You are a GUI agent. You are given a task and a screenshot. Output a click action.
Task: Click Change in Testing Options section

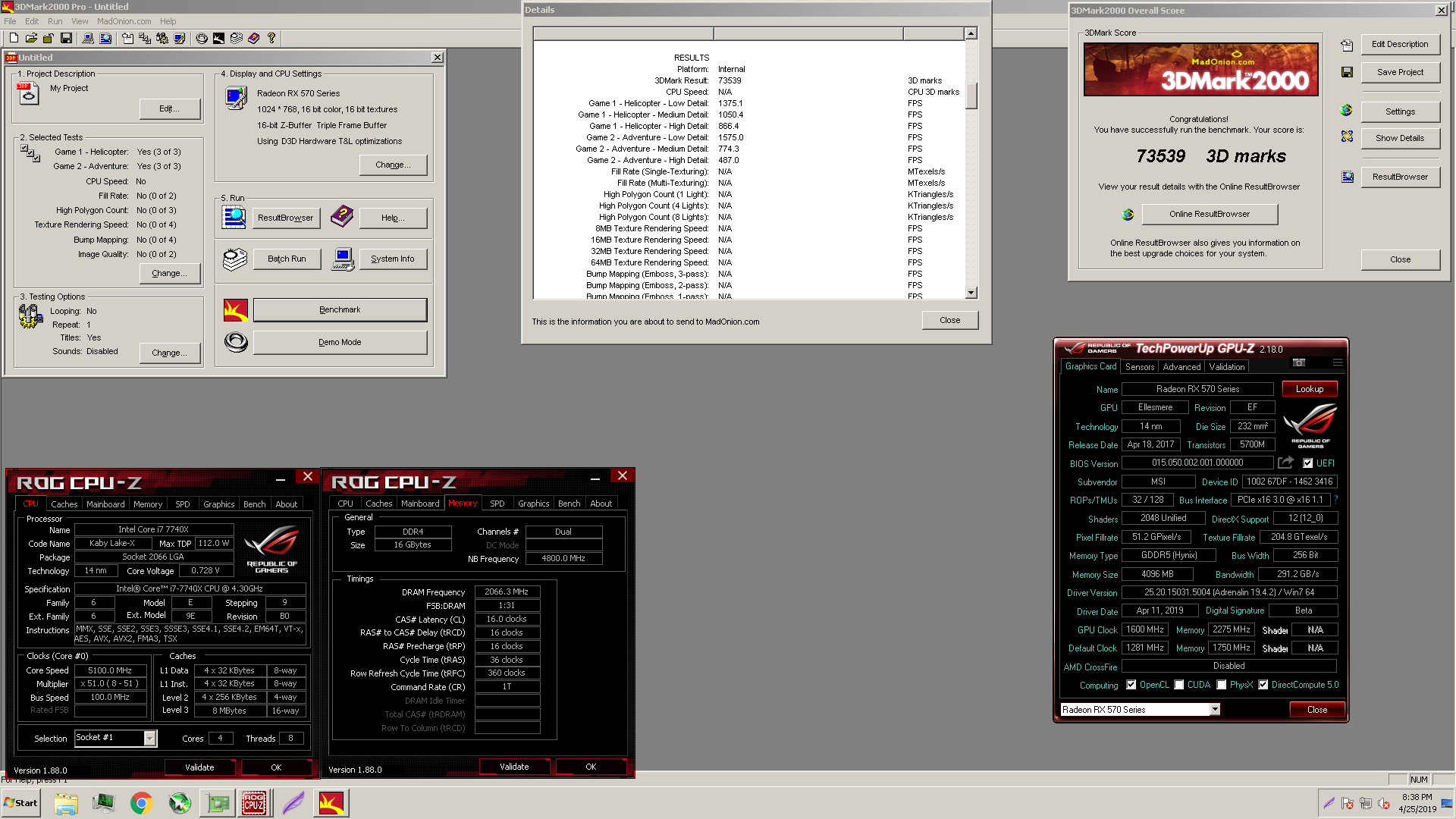tap(170, 353)
